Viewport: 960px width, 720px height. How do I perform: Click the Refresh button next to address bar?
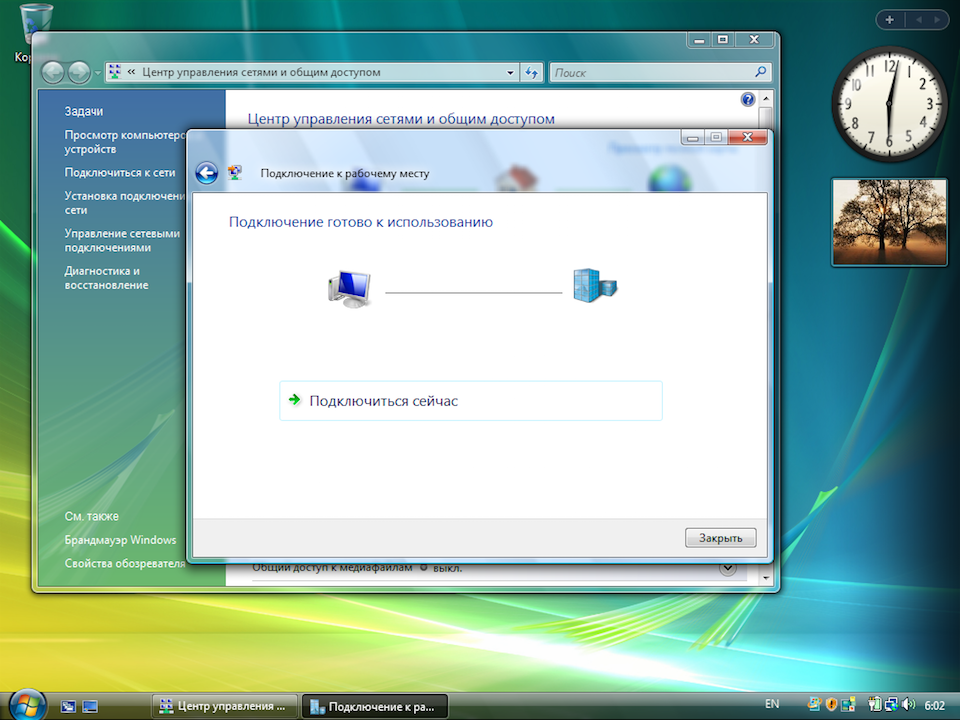click(x=531, y=73)
